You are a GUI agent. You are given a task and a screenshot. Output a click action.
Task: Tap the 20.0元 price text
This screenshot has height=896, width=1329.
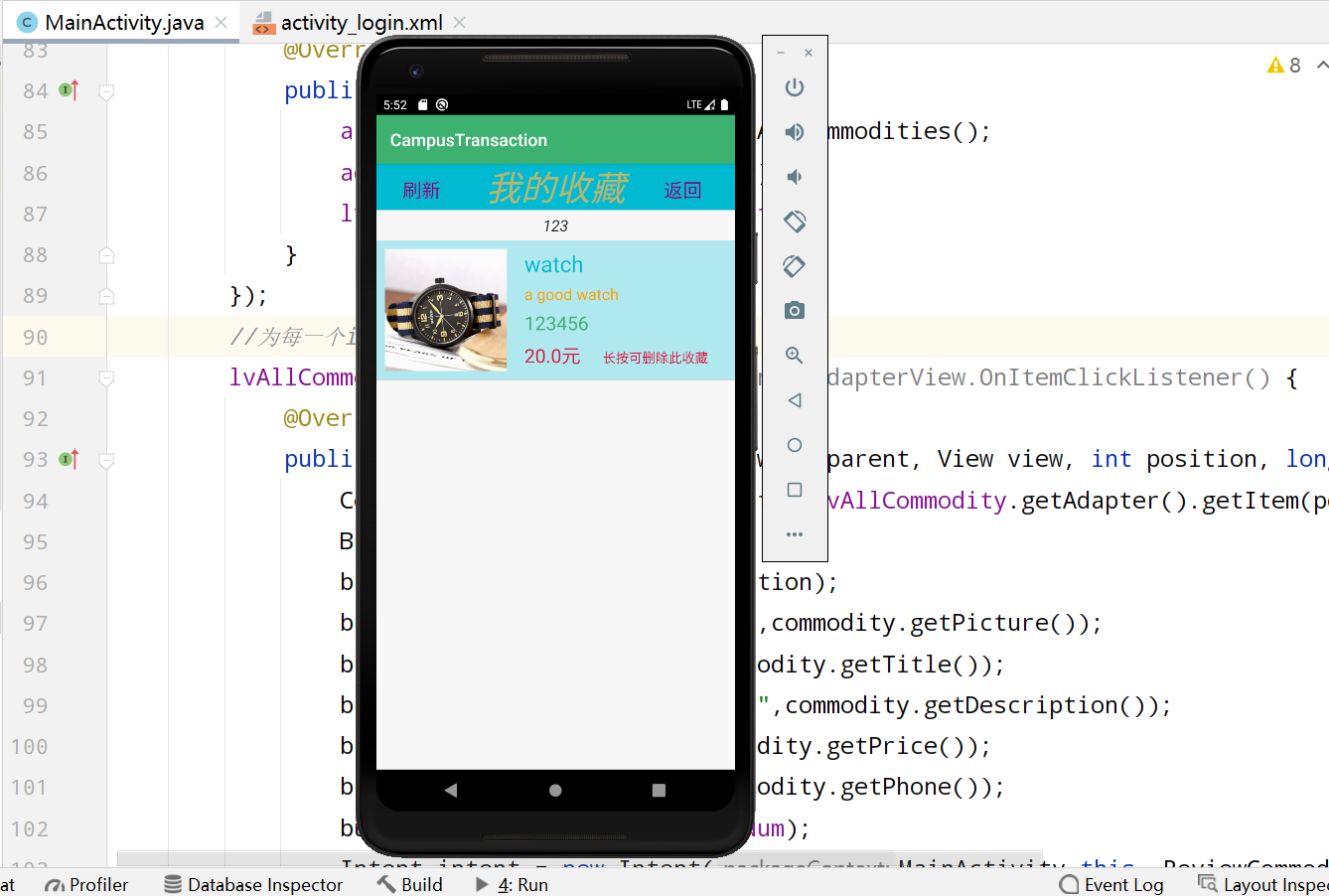(x=552, y=356)
